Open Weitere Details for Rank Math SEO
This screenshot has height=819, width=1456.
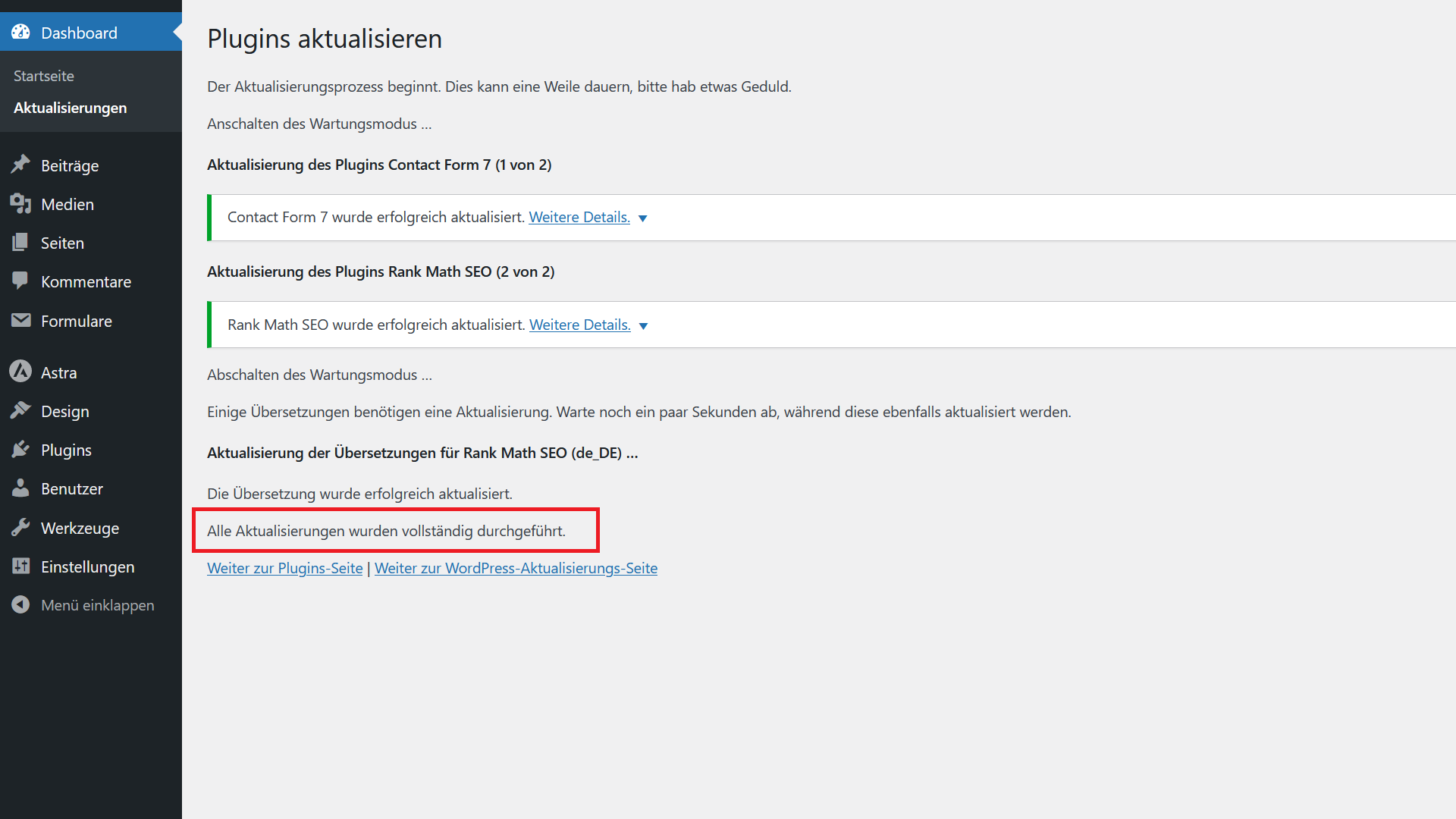pyautogui.click(x=579, y=325)
